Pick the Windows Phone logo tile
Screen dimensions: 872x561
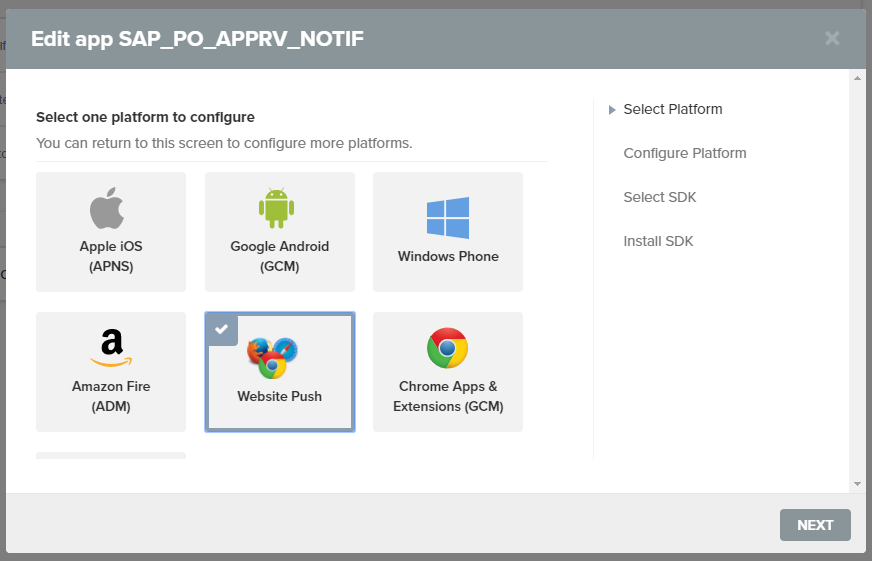pyautogui.click(x=448, y=232)
